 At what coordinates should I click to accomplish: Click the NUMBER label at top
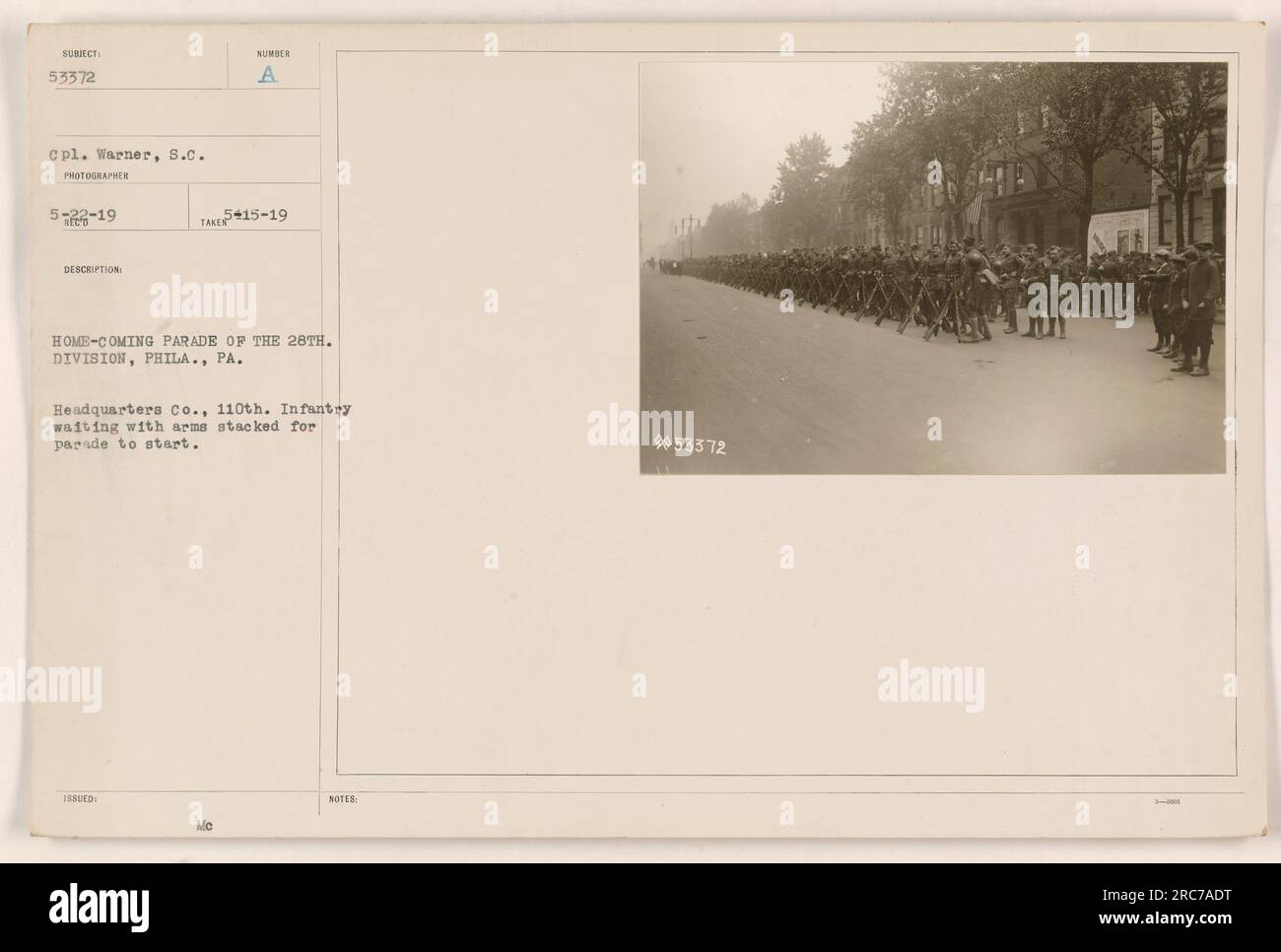click(272, 55)
